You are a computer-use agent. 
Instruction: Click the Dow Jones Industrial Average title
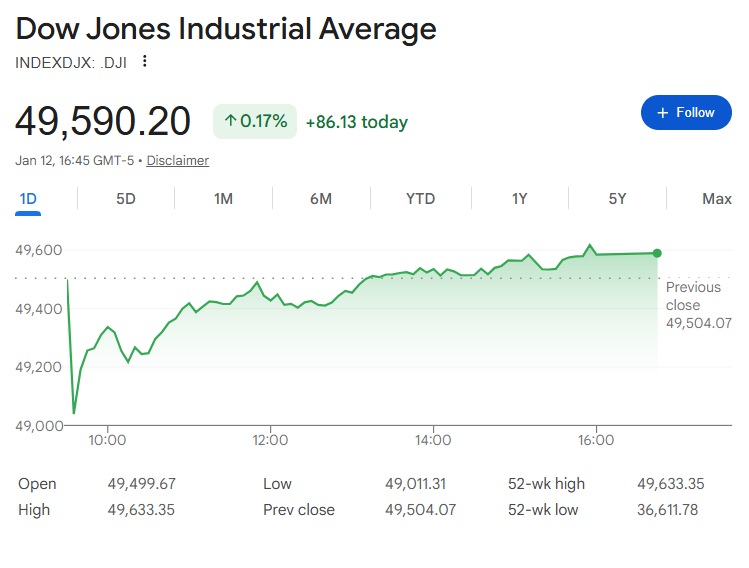(226, 29)
